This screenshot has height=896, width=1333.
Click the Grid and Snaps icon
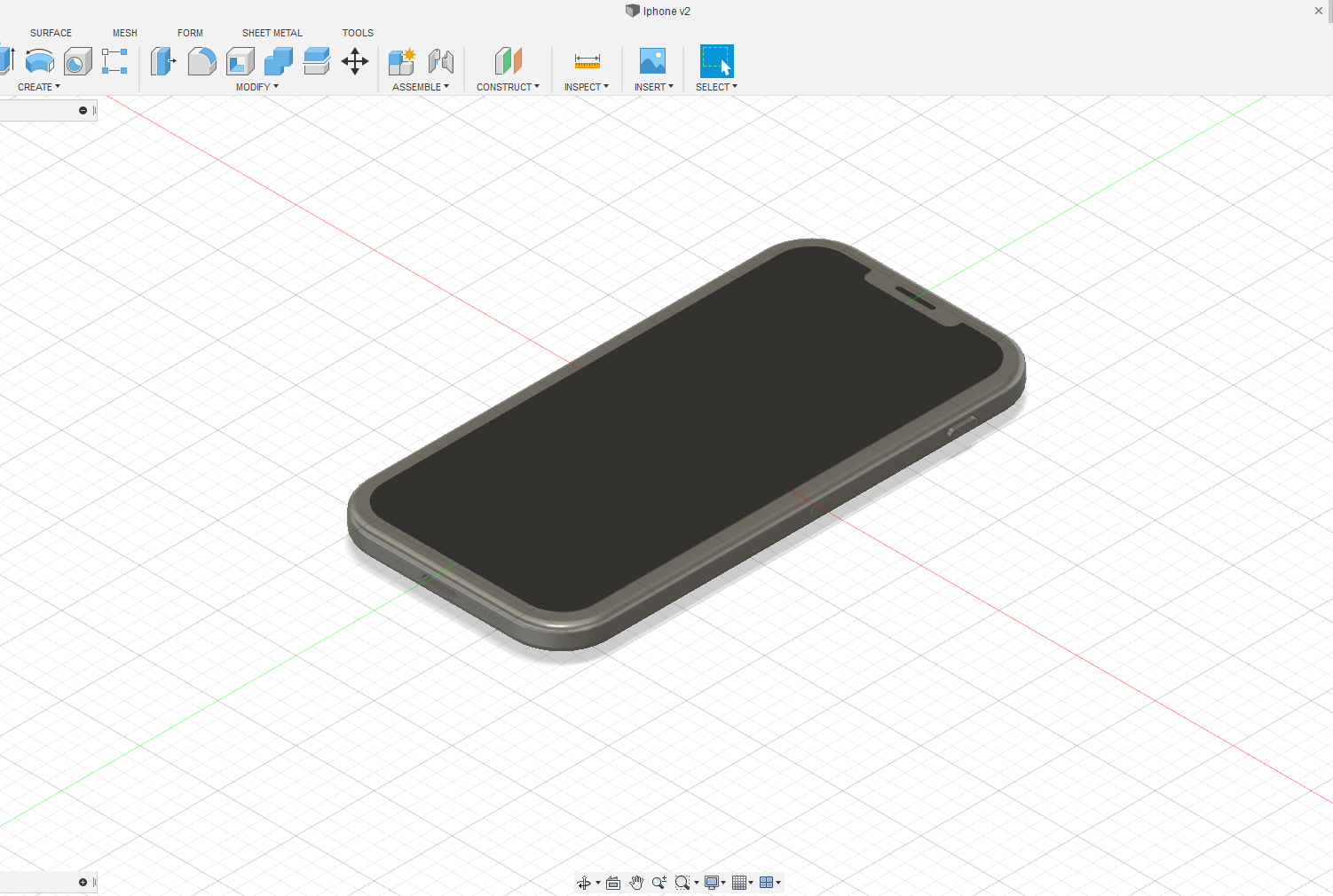coord(741,882)
